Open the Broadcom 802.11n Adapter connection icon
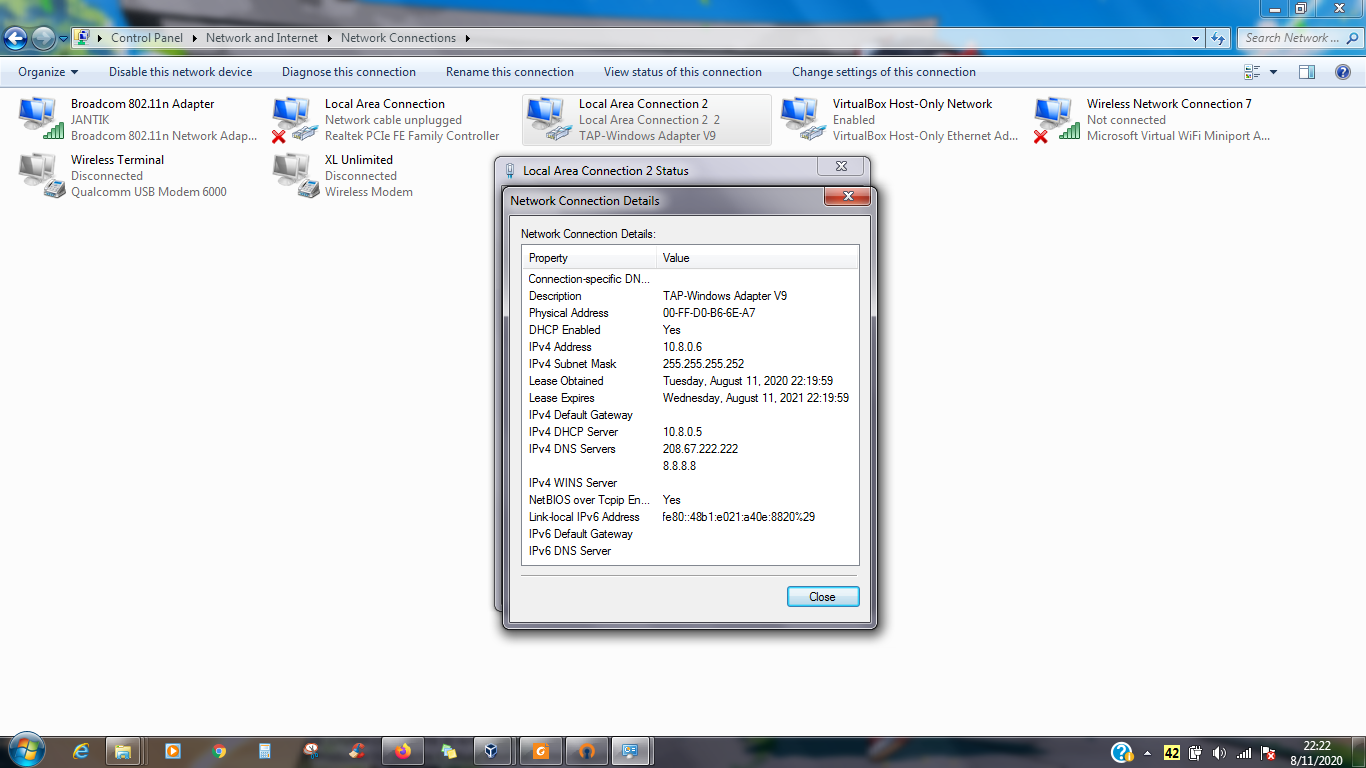The width and height of the screenshot is (1366, 768). click(40, 119)
